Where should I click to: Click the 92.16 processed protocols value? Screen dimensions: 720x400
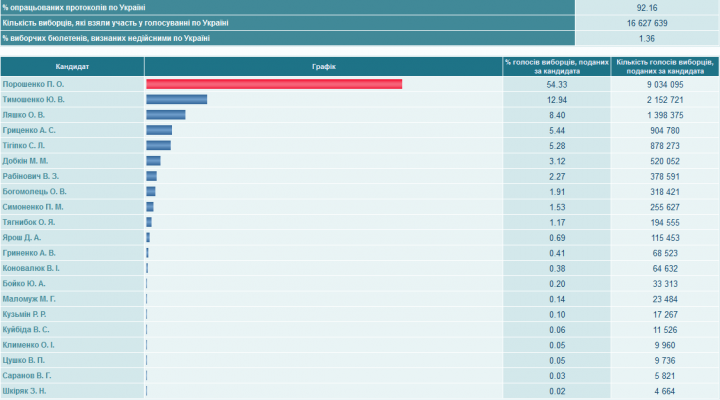click(x=647, y=7)
